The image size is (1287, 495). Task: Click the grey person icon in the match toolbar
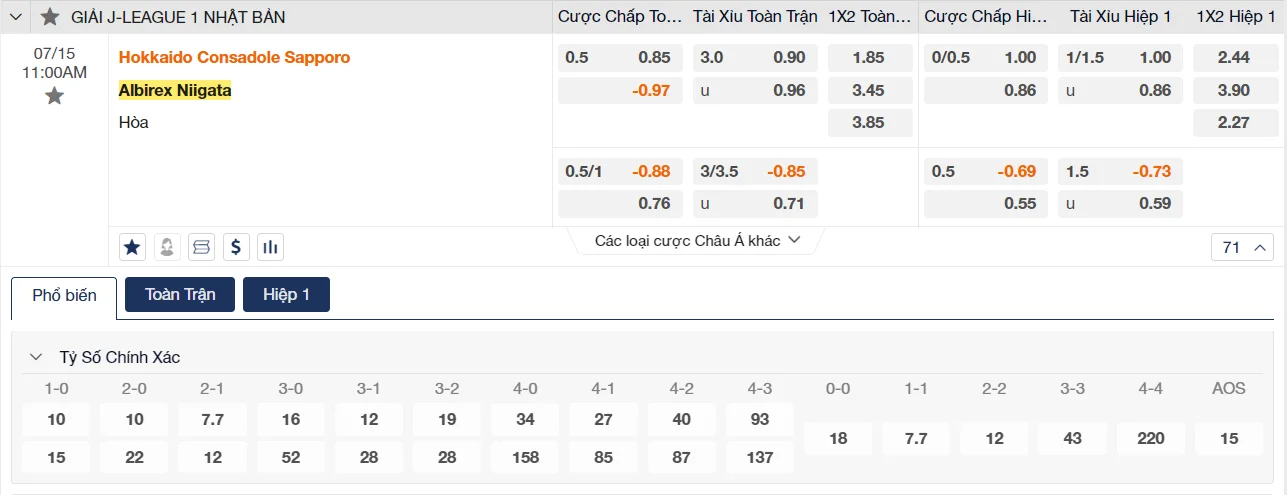click(x=166, y=246)
